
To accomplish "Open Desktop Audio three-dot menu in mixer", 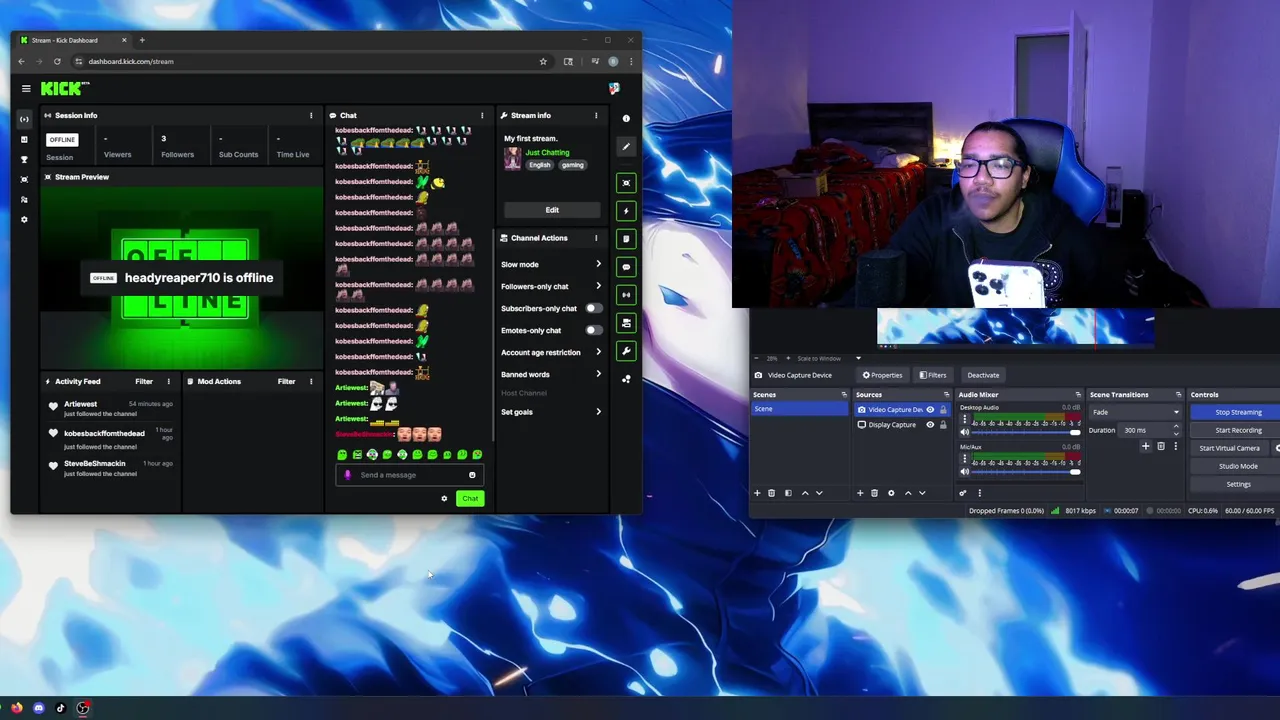I will click(965, 420).
